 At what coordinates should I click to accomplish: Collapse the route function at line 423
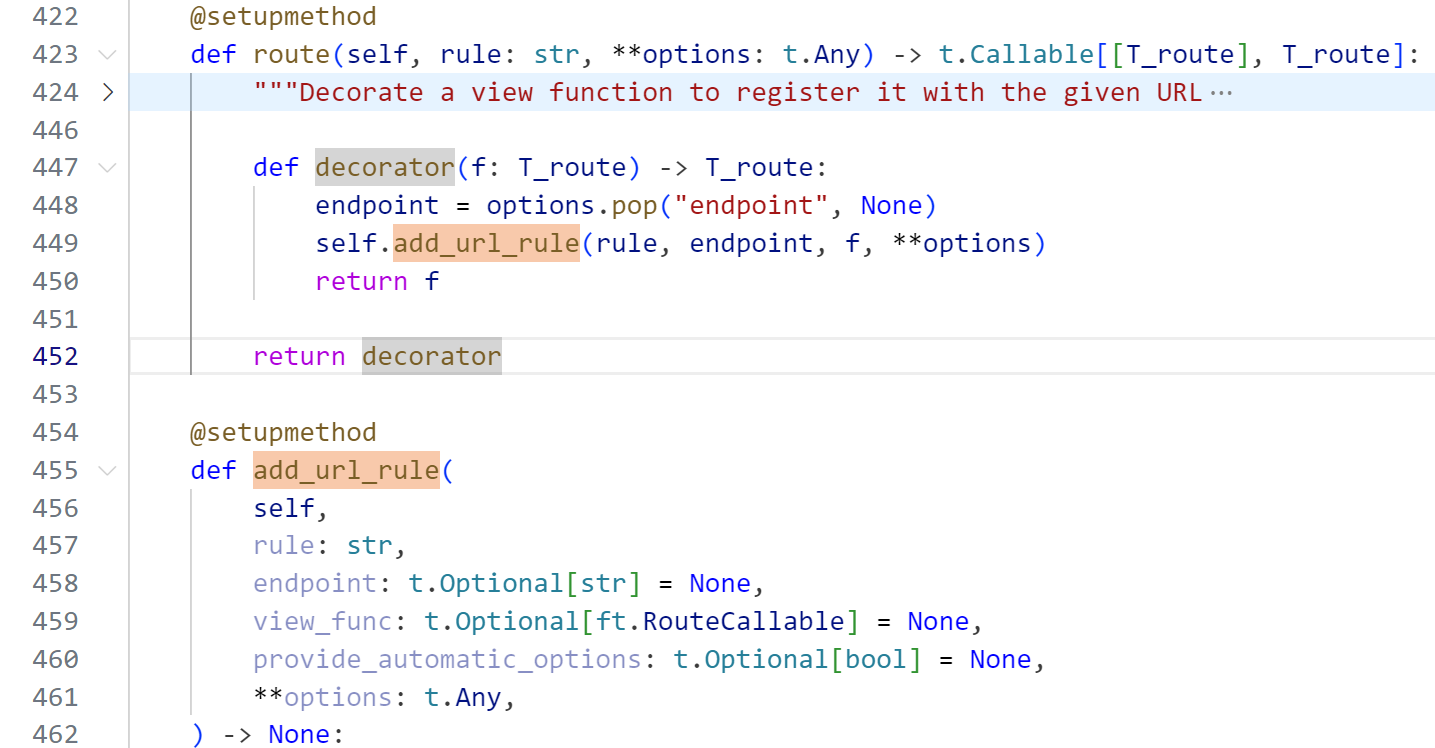(x=108, y=55)
